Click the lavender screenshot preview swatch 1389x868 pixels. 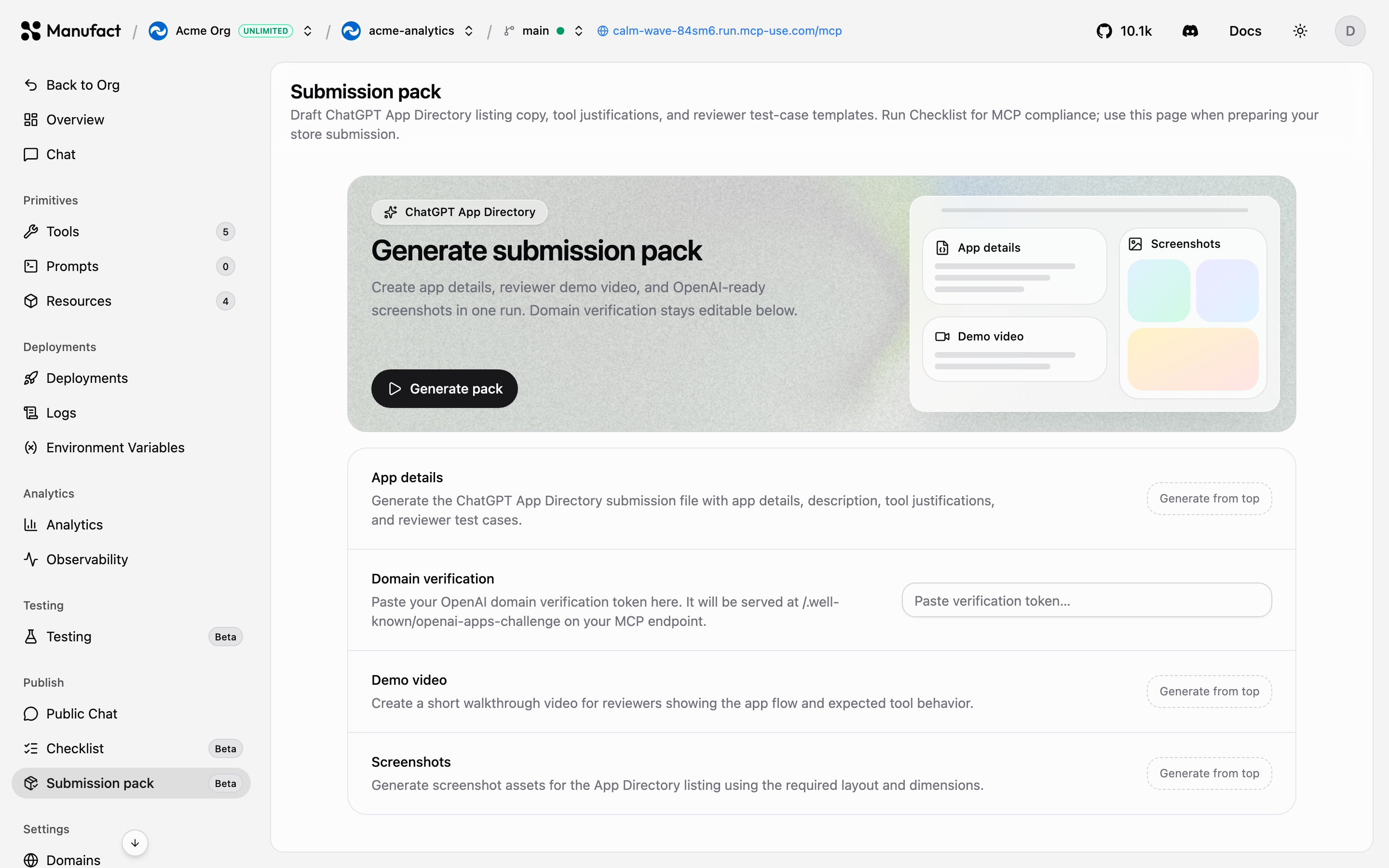1227,290
